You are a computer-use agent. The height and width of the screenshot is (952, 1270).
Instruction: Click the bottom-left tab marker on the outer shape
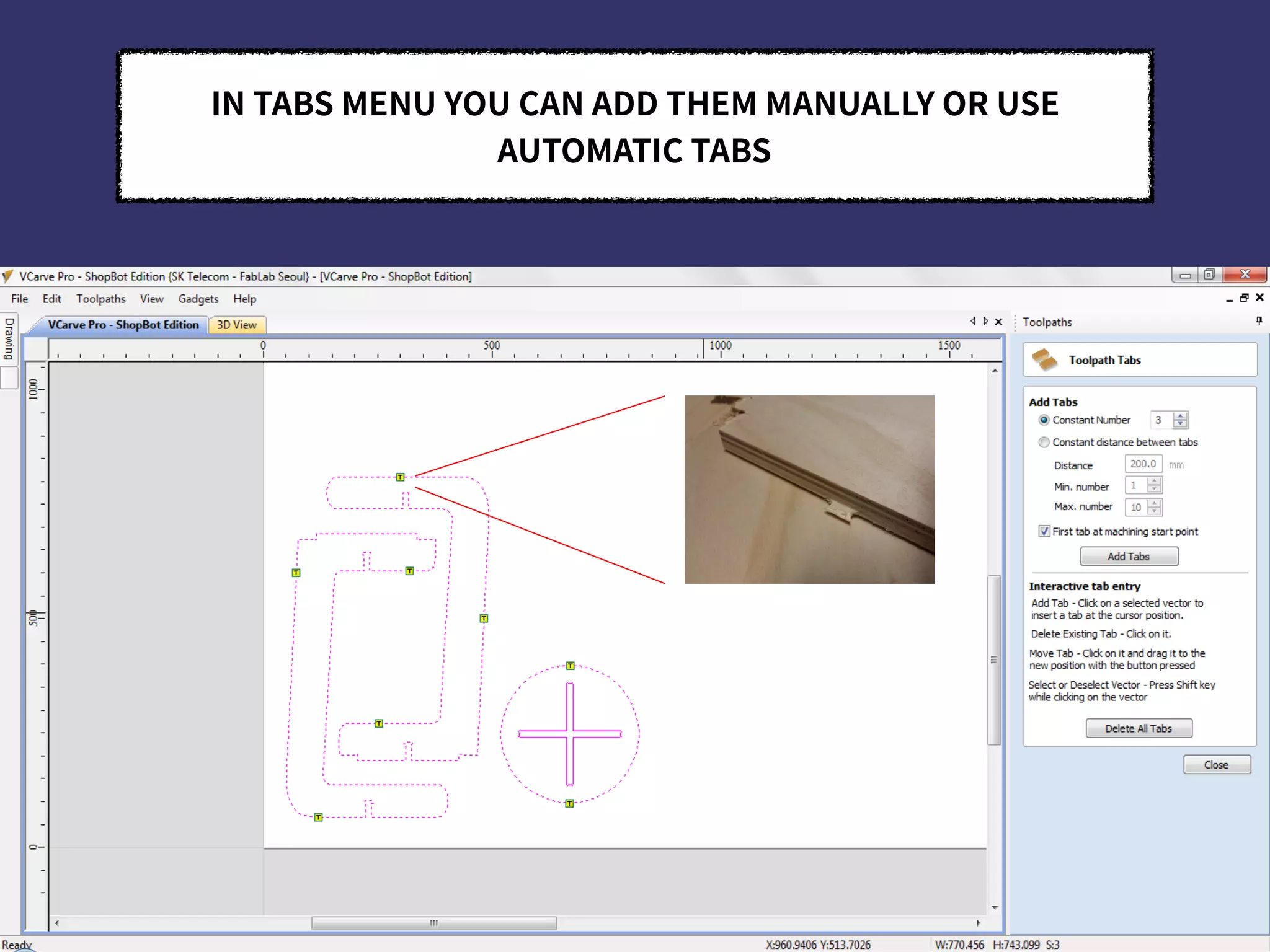tap(318, 818)
